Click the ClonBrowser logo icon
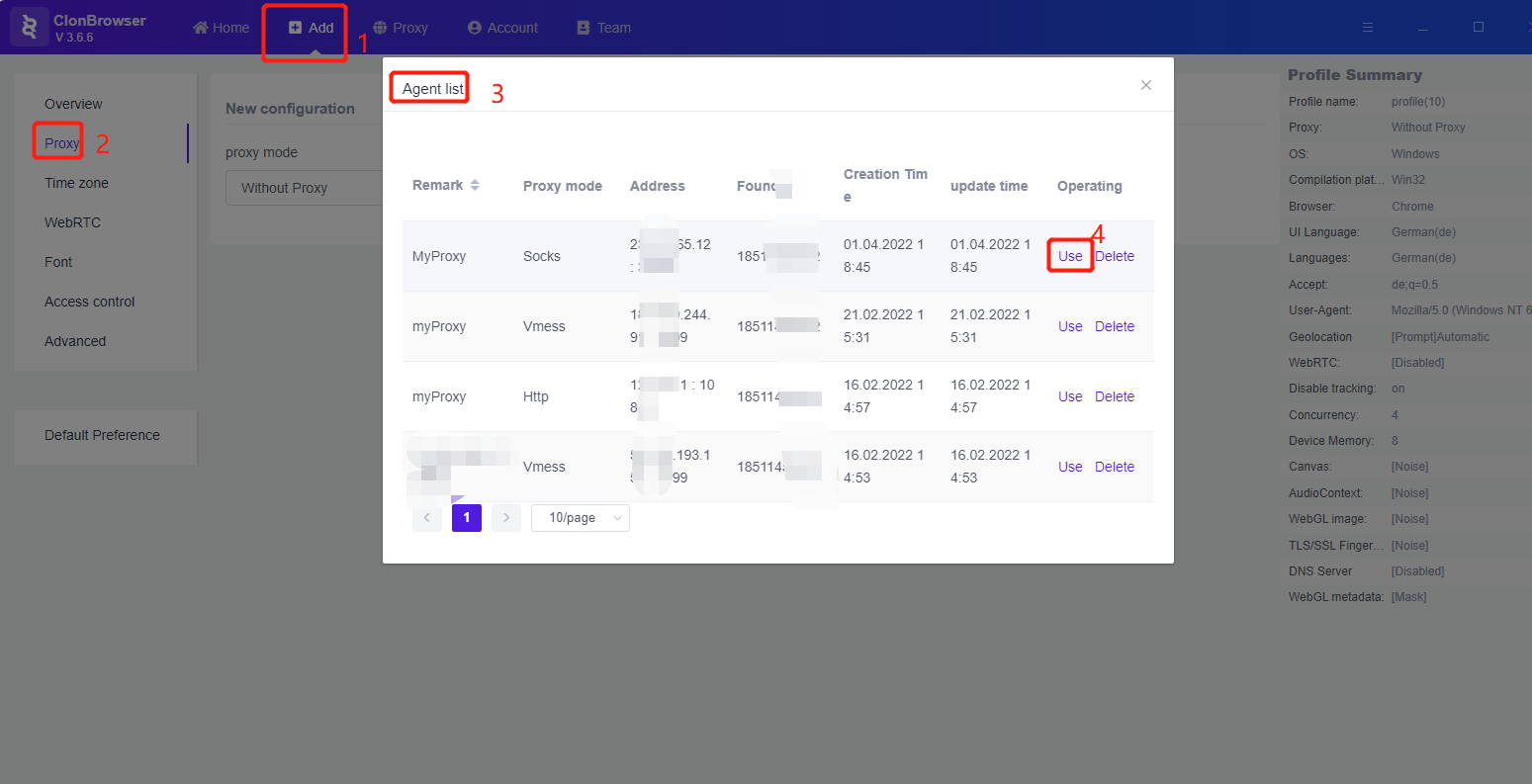The height and width of the screenshot is (784, 1532). (x=30, y=27)
